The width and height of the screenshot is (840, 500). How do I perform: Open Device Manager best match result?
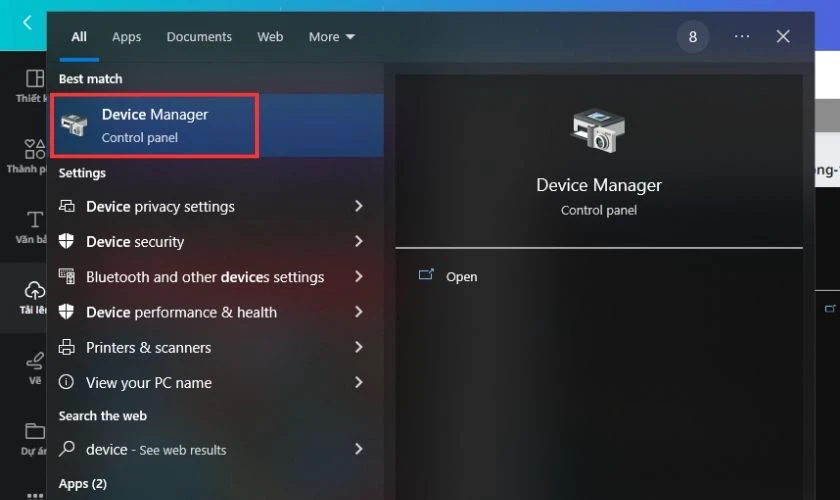[217, 125]
